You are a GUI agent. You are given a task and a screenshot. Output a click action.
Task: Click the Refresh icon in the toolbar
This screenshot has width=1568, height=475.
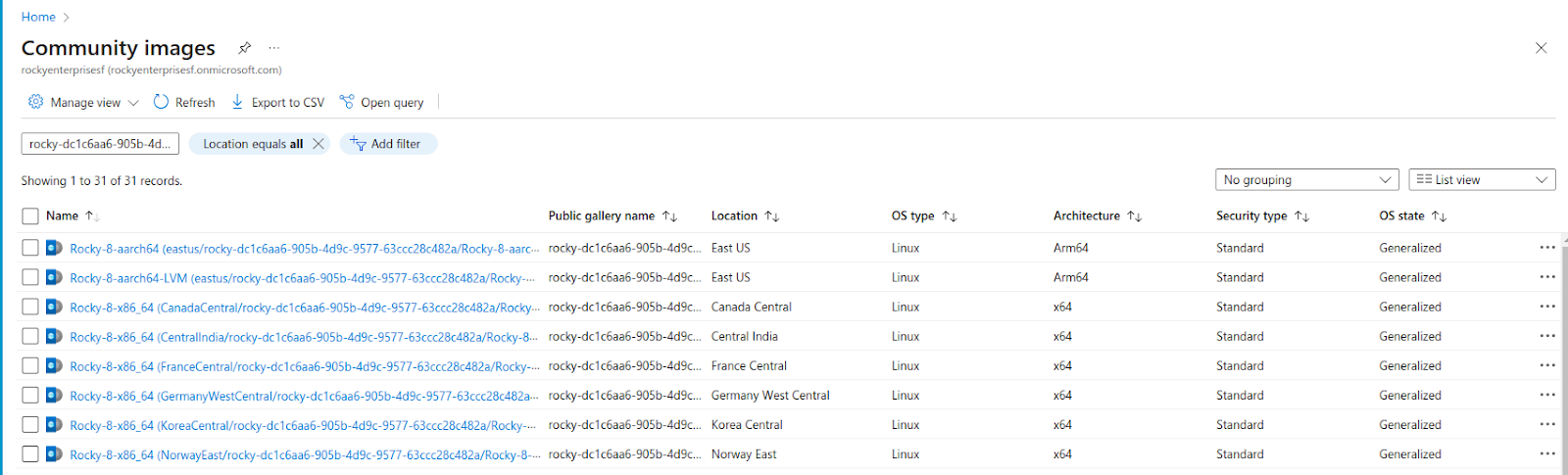coord(162,102)
